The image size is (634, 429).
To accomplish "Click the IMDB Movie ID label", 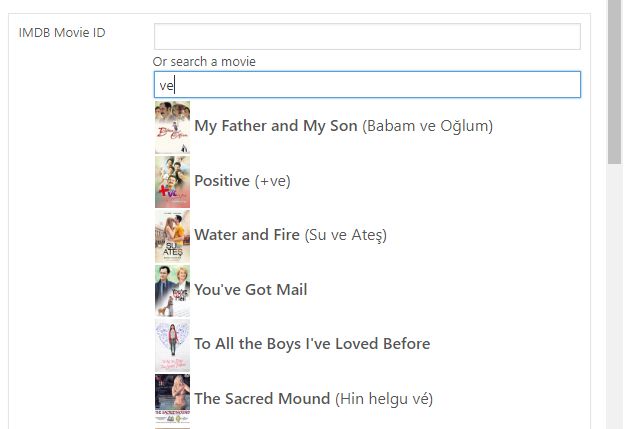I will coord(62,33).
